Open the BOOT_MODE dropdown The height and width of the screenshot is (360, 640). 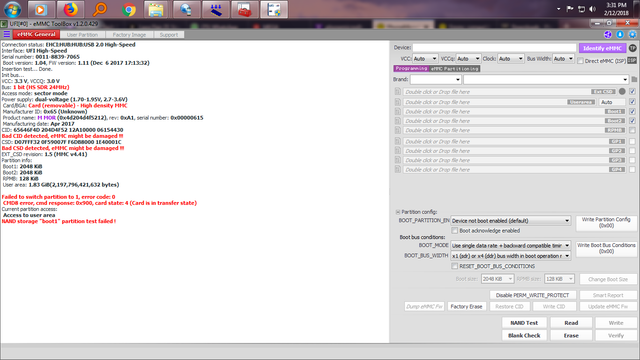click(x=510, y=245)
